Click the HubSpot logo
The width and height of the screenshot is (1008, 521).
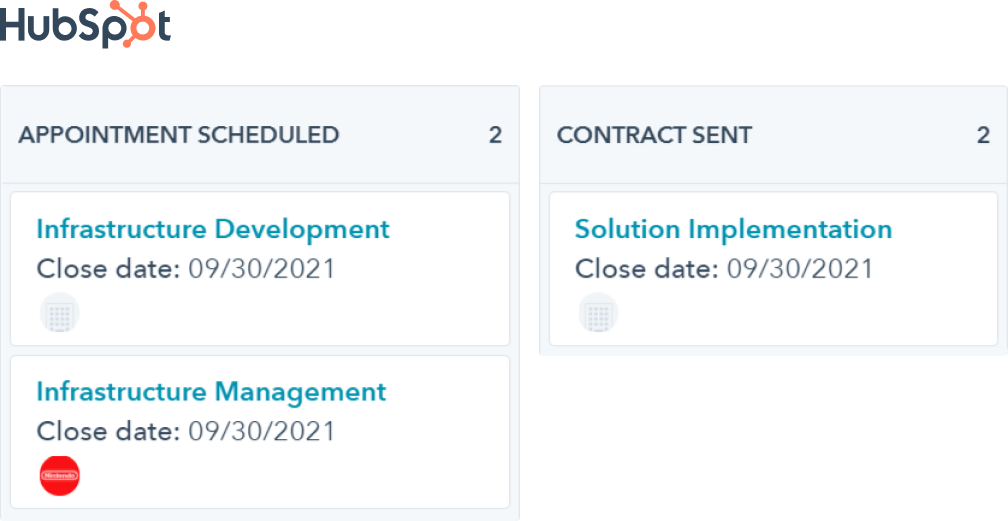click(x=86, y=24)
